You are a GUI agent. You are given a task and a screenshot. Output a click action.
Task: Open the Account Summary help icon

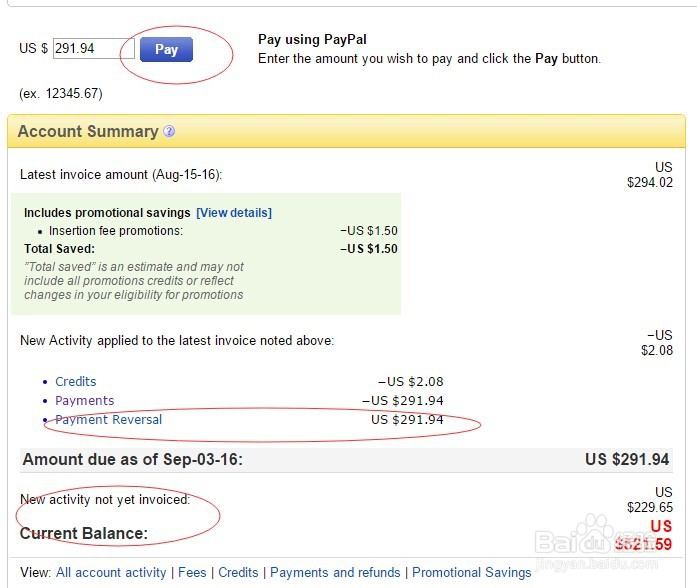[x=169, y=132]
